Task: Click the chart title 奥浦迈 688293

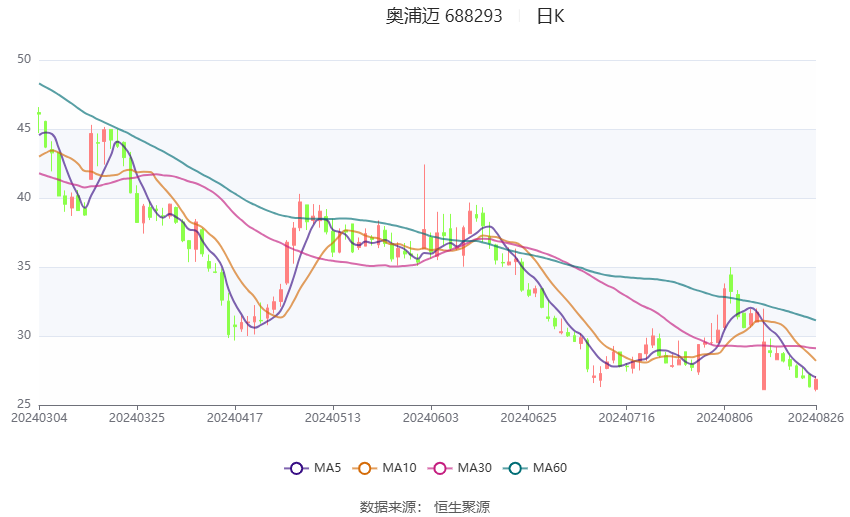Action: point(444,16)
